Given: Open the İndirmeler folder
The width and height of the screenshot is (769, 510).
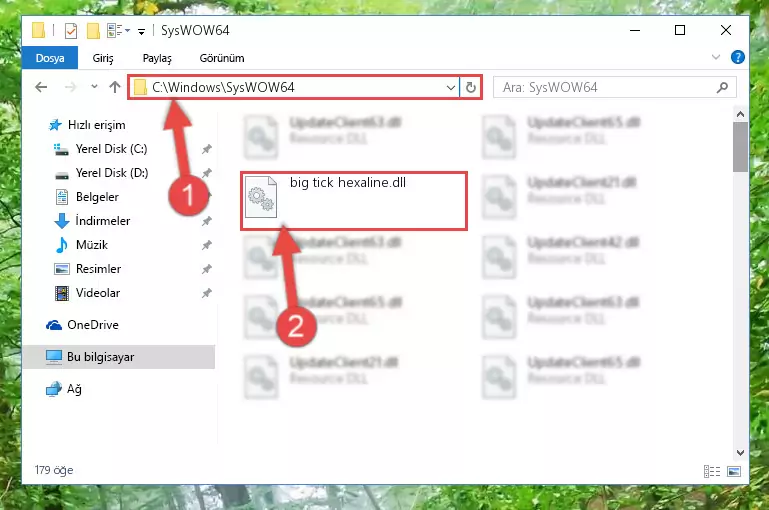Looking at the screenshot, I should click(92, 221).
